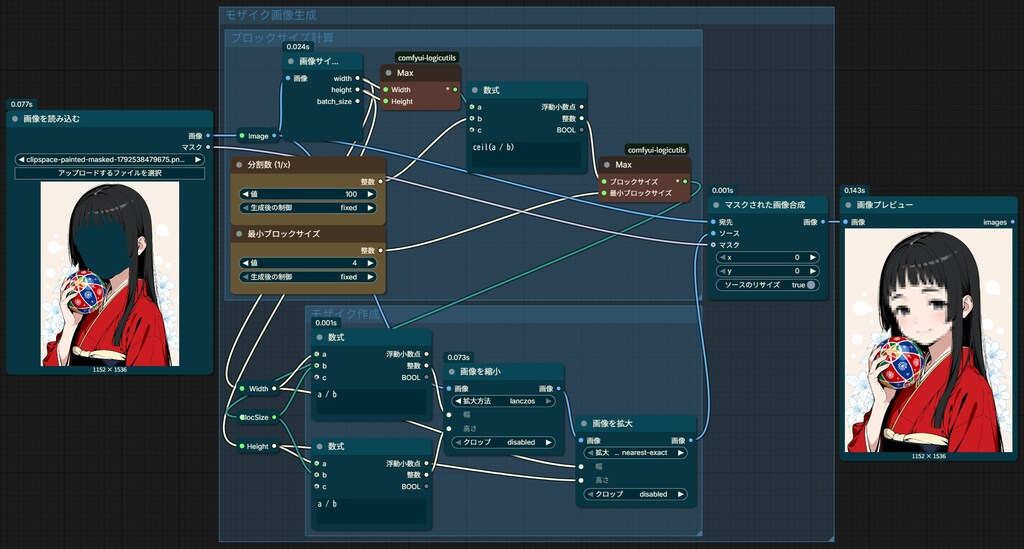Click the 画像 output socket on 画像を読み込む
The image size is (1024, 549).
208,136
